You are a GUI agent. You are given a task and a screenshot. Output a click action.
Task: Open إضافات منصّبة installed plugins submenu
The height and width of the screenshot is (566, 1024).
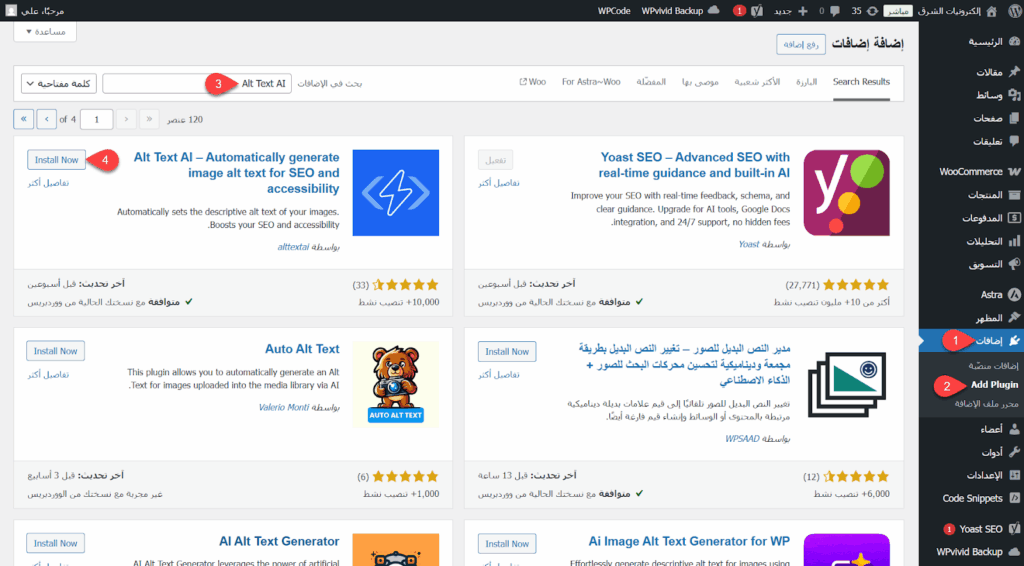point(993,366)
